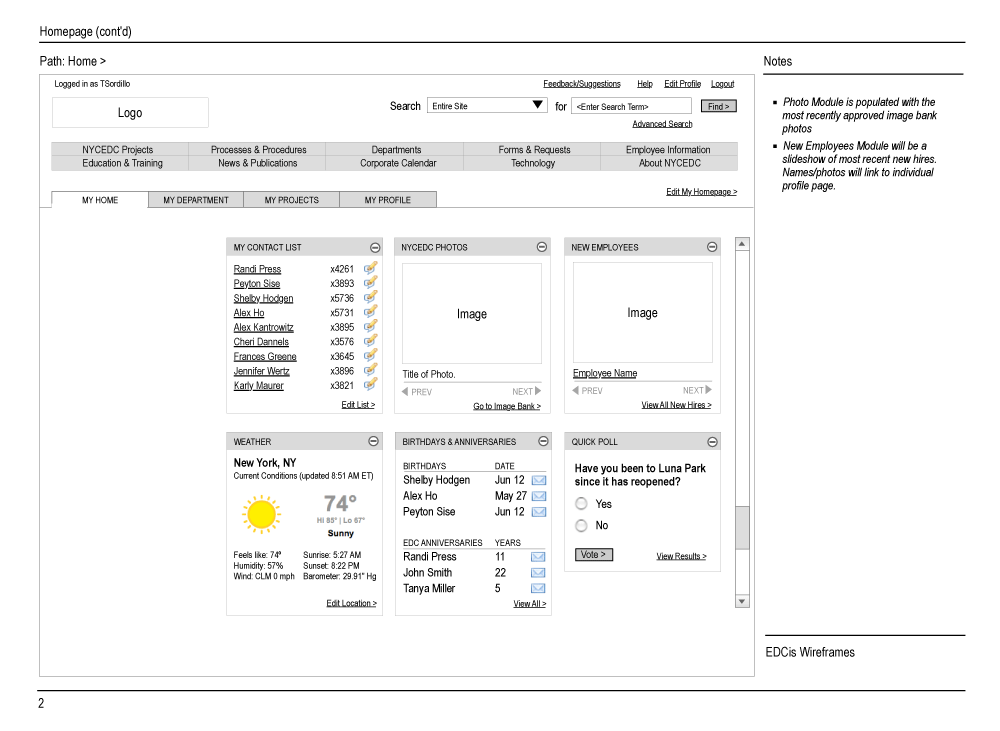Switch to the MY PROFILE tab
Image resolution: width=1000 pixels, height=731 pixels.
[388, 199]
